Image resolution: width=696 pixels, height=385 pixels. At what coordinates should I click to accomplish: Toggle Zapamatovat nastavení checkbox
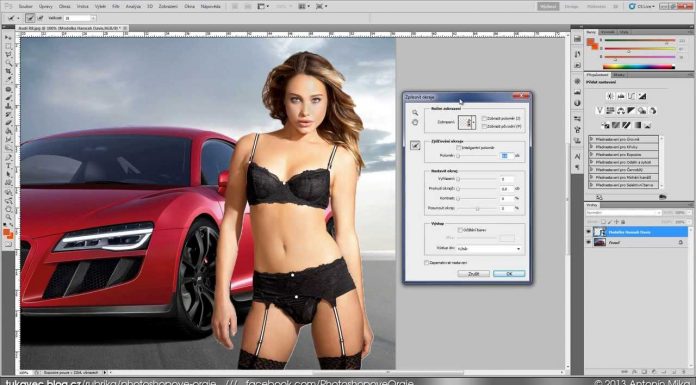[x=427, y=263]
